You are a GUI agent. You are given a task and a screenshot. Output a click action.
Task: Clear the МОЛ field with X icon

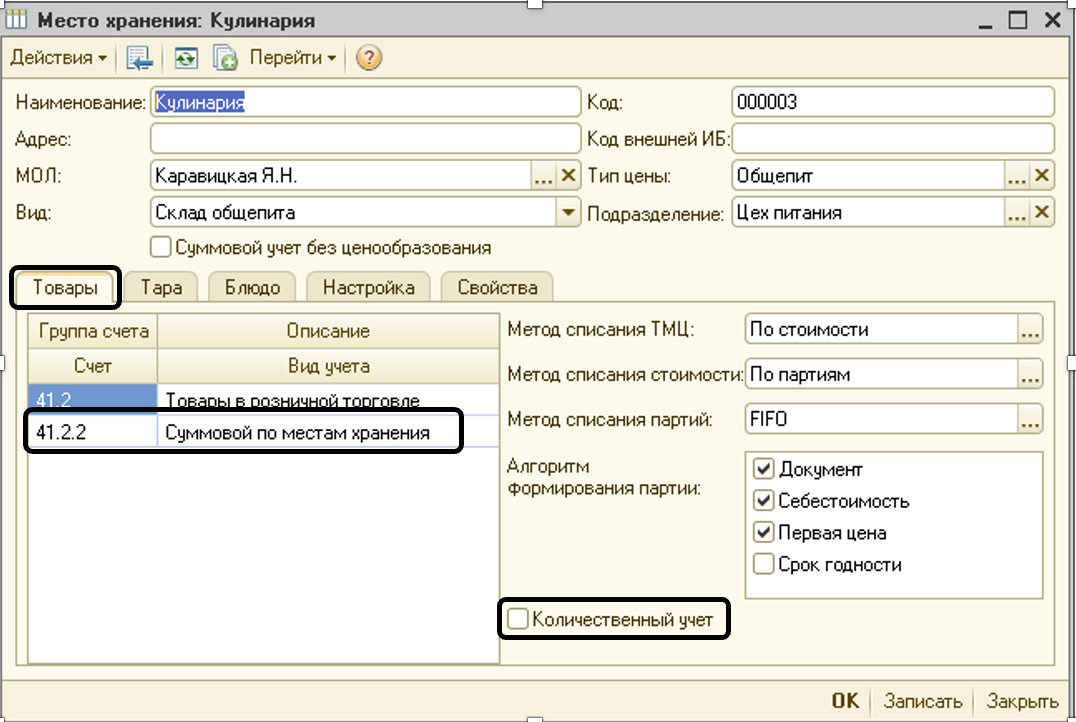pos(569,176)
